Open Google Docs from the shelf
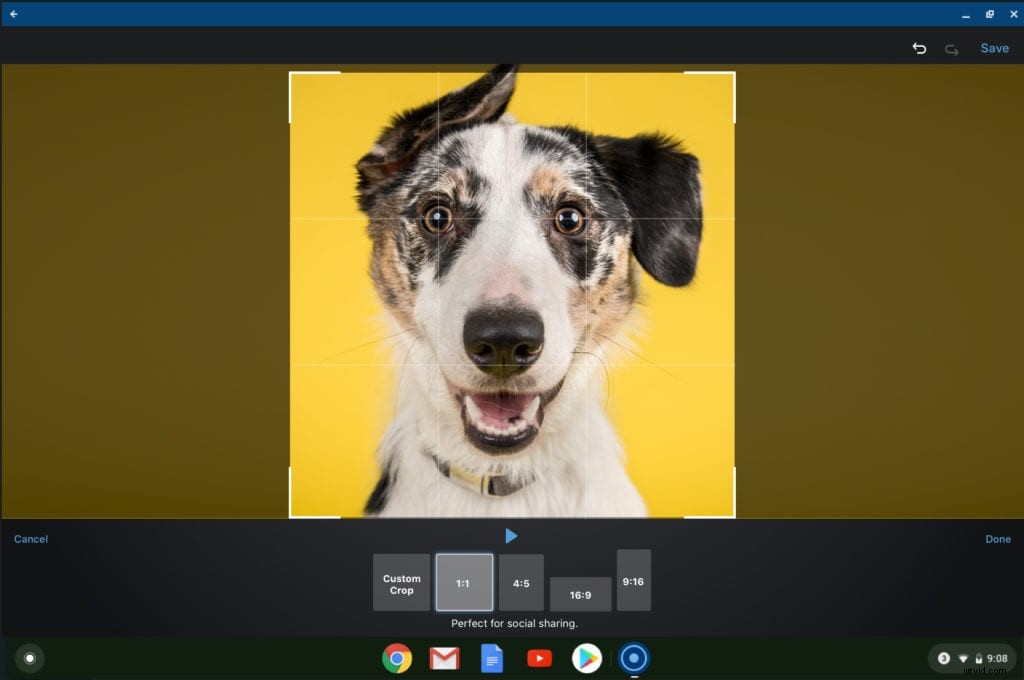This screenshot has height=680, width=1024. click(491, 658)
